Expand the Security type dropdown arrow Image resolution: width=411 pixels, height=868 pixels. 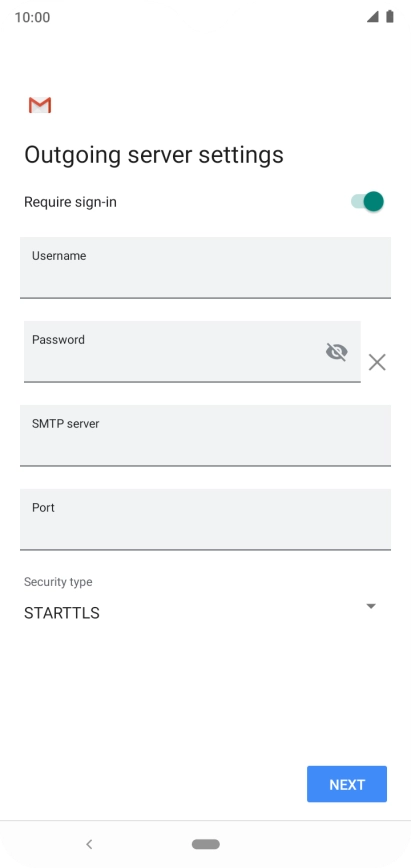pyautogui.click(x=371, y=606)
